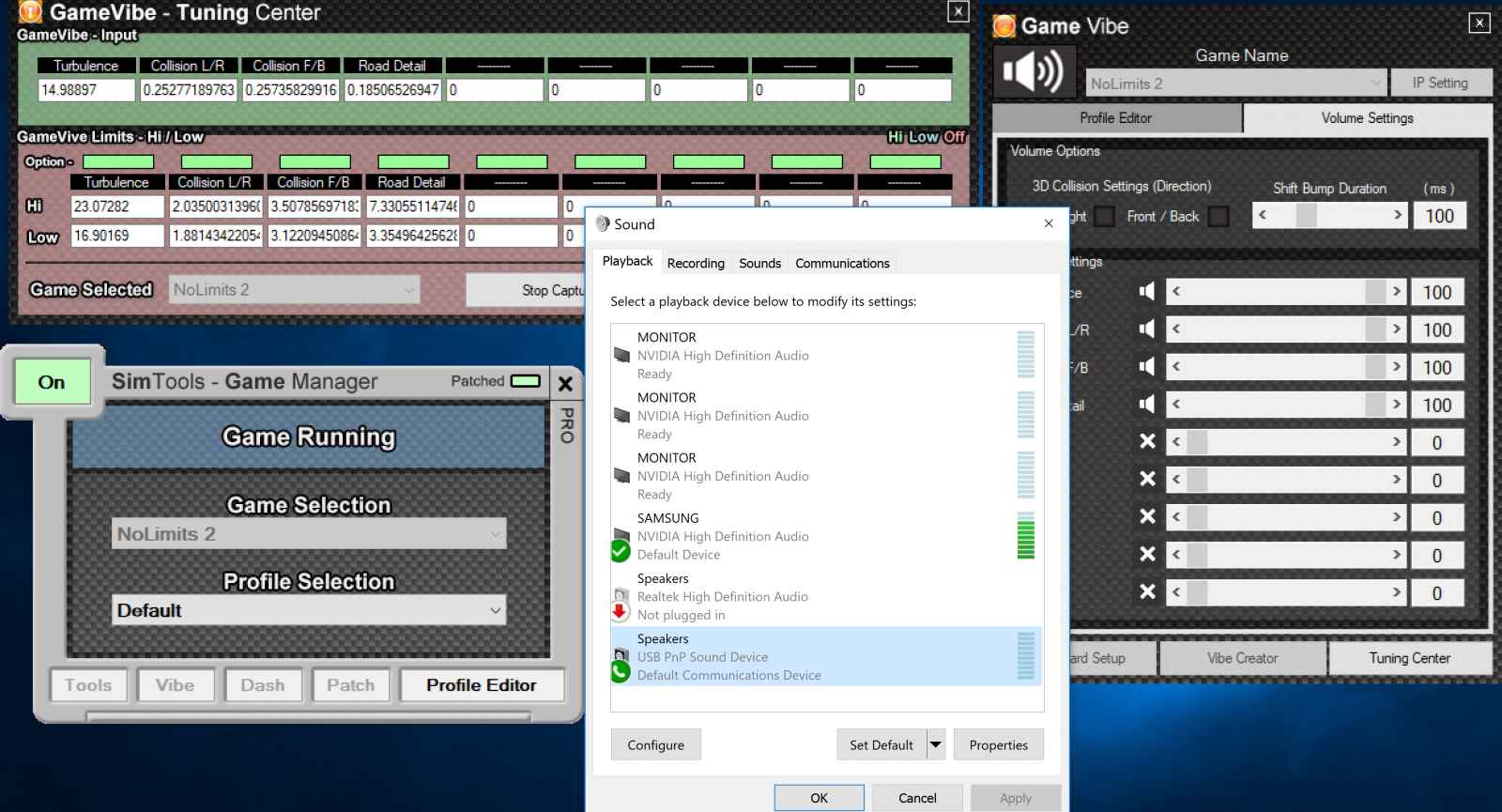This screenshot has height=812, width=1502.
Task: Open Game Selected dropdown in Tuning Center
Action: (295, 290)
